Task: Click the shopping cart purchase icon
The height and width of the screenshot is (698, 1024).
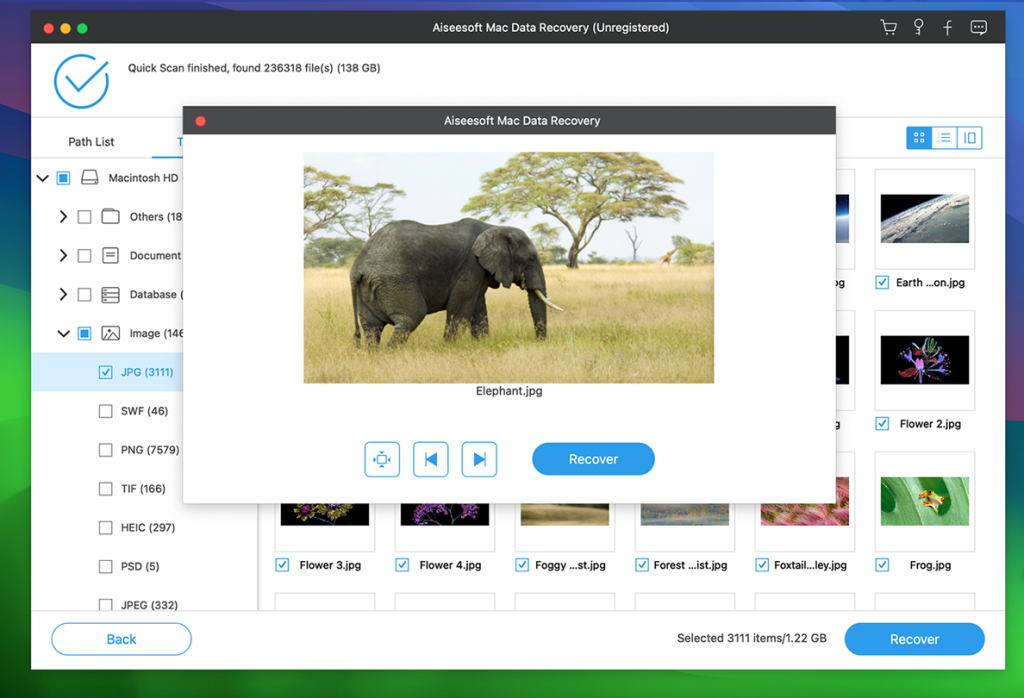Action: click(x=888, y=28)
